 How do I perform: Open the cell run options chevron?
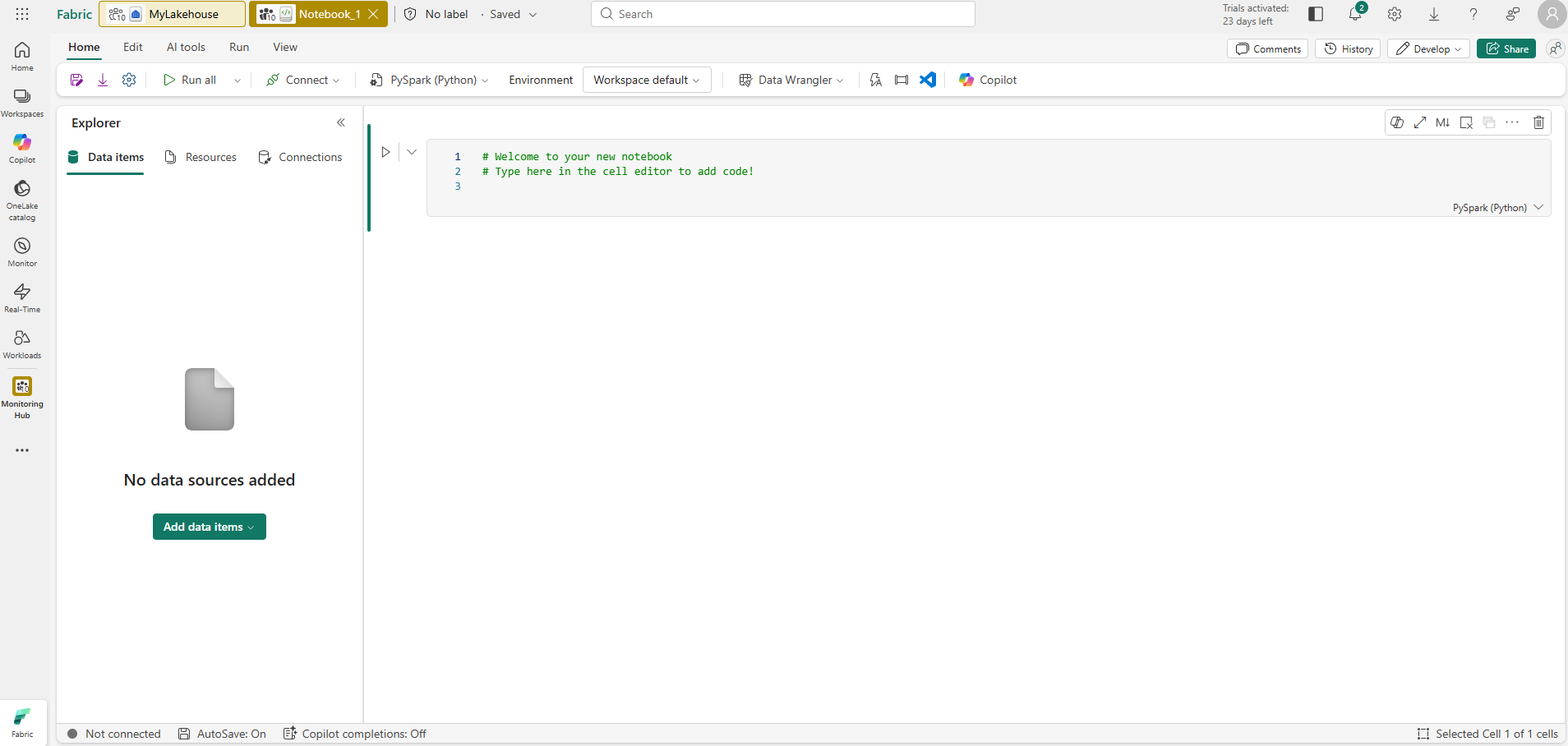coord(412,152)
